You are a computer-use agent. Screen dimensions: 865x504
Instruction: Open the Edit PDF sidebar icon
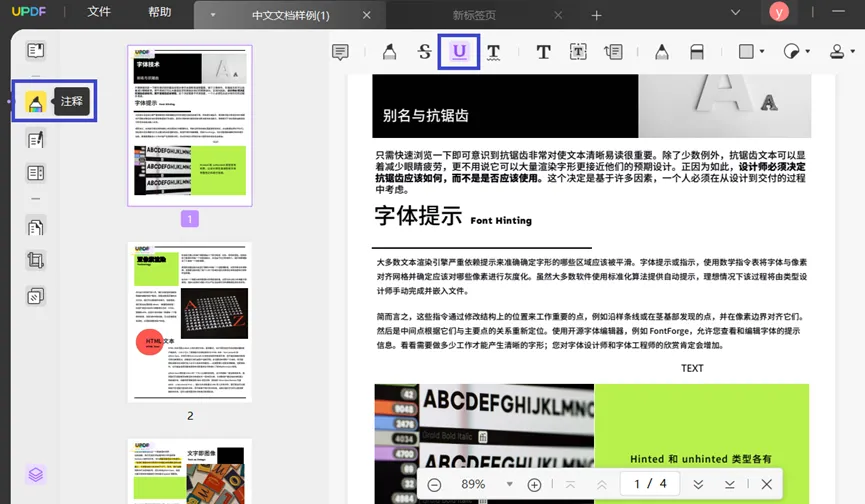pos(35,140)
